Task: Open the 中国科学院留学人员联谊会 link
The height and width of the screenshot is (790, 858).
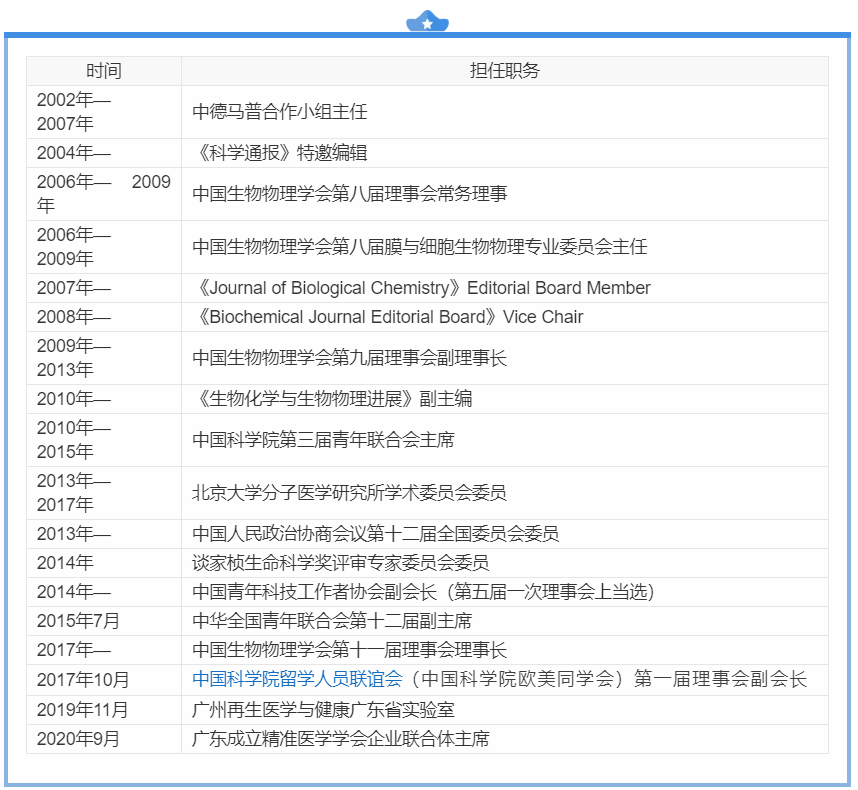Action: (297, 680)
